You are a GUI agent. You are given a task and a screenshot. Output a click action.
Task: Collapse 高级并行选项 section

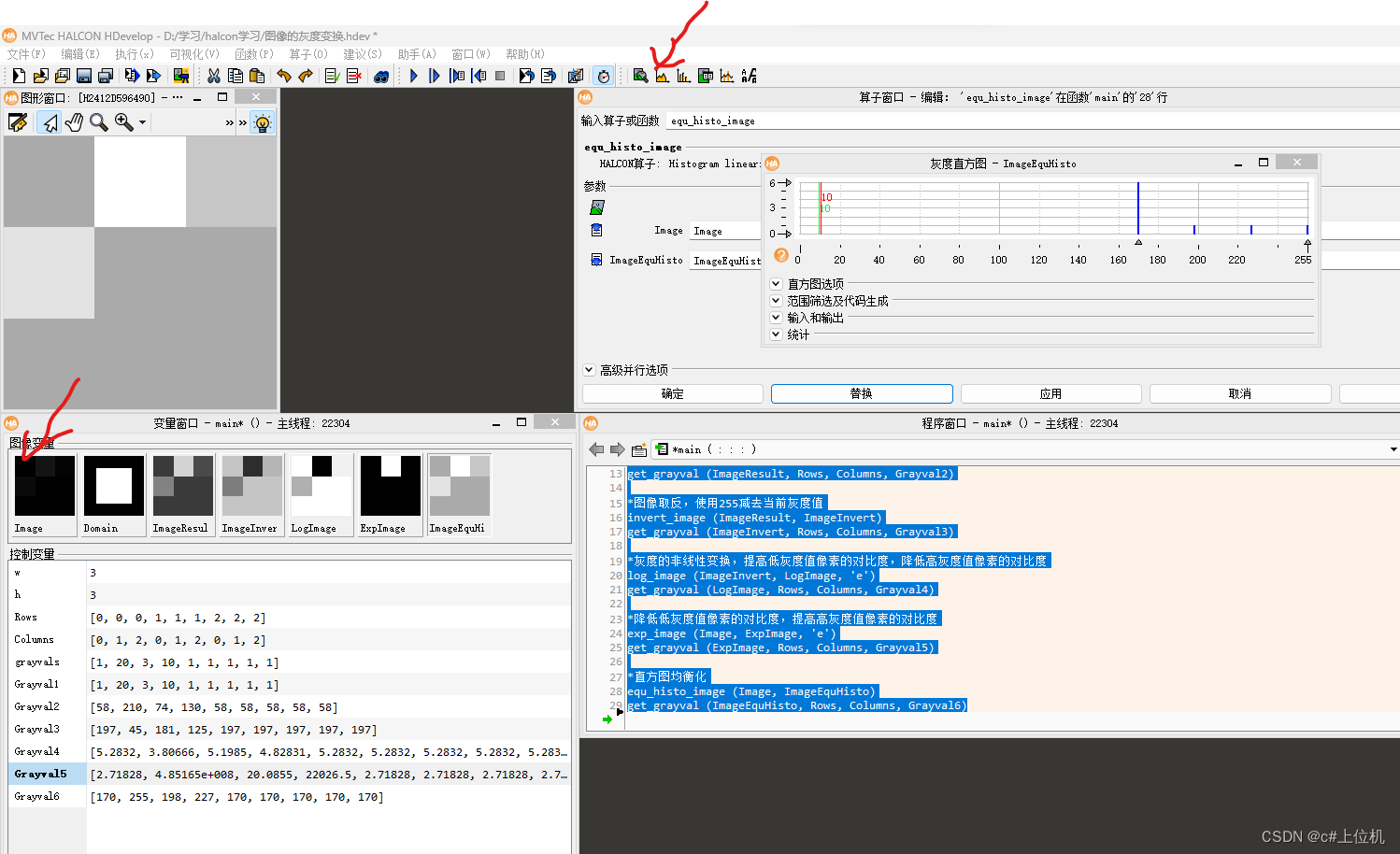tap(589, 370)
